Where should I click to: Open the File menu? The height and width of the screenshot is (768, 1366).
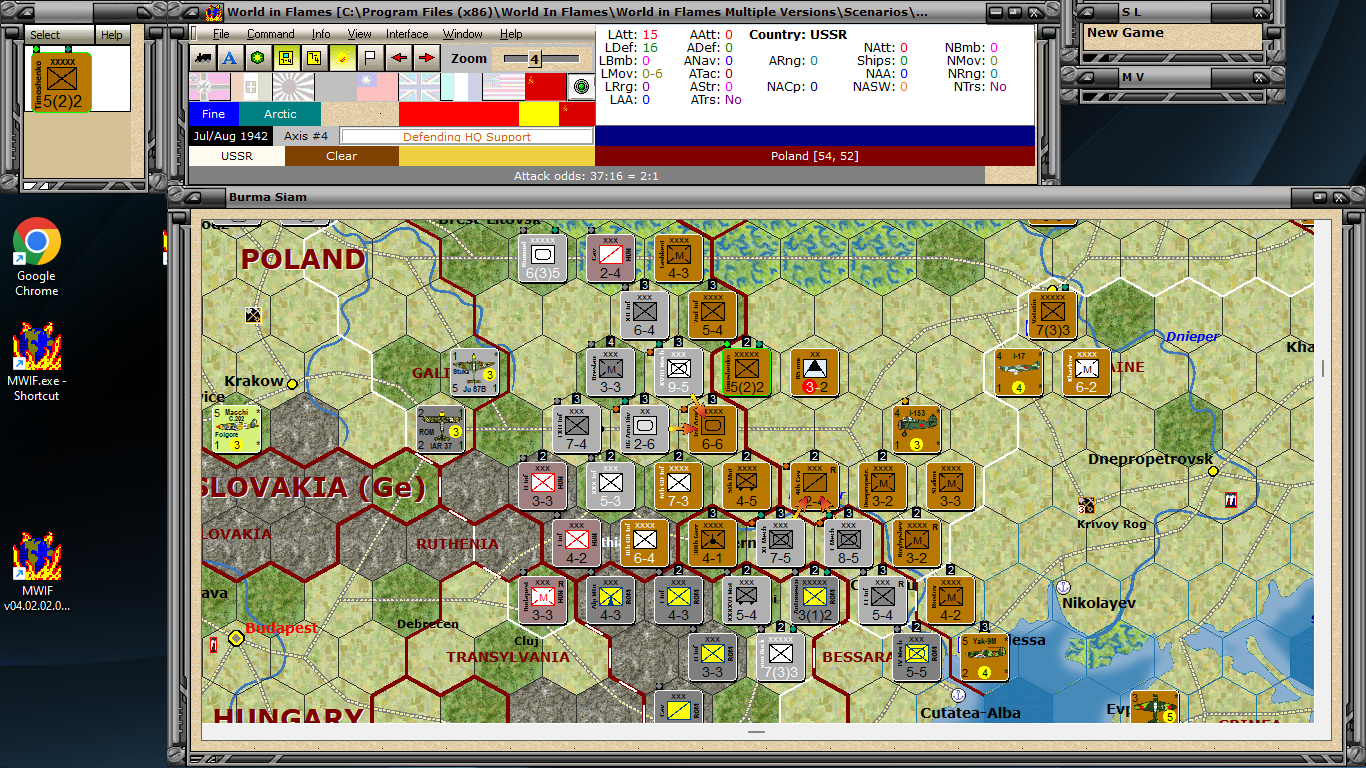(x=221, y=34)
